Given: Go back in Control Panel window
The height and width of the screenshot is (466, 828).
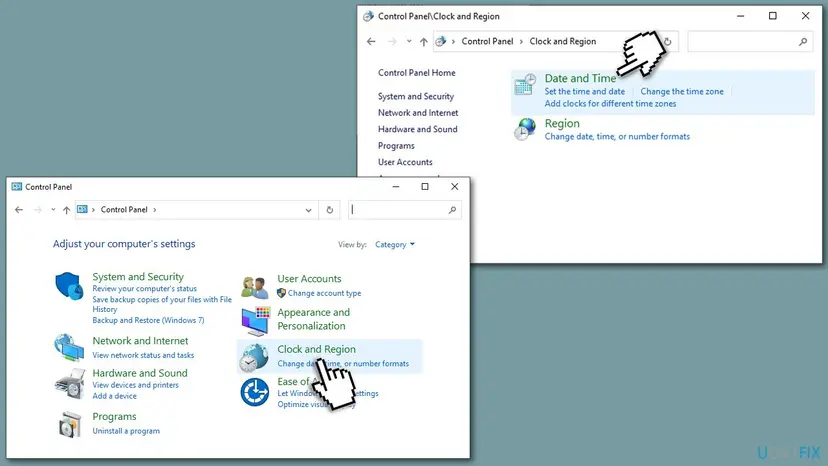Looking at the screenshot, I should point(19,210).
